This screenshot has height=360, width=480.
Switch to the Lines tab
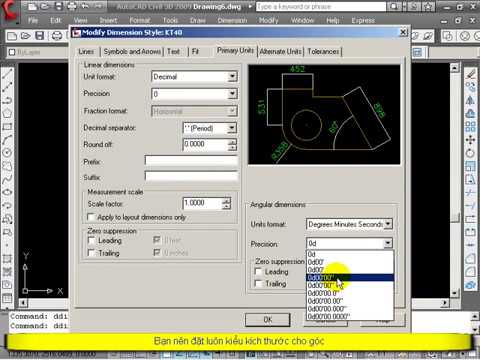click(86, 51)
